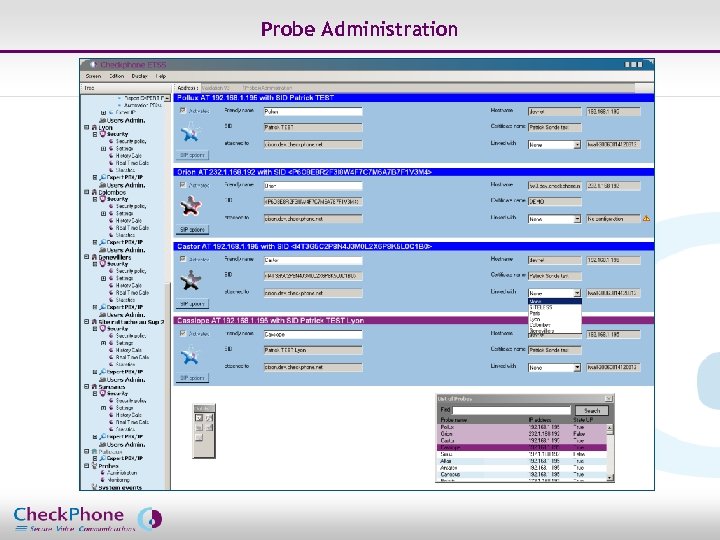Screen dimensions: 720x540
Task: Click the Security shield icon under Colombes
Action: (103, 199)
